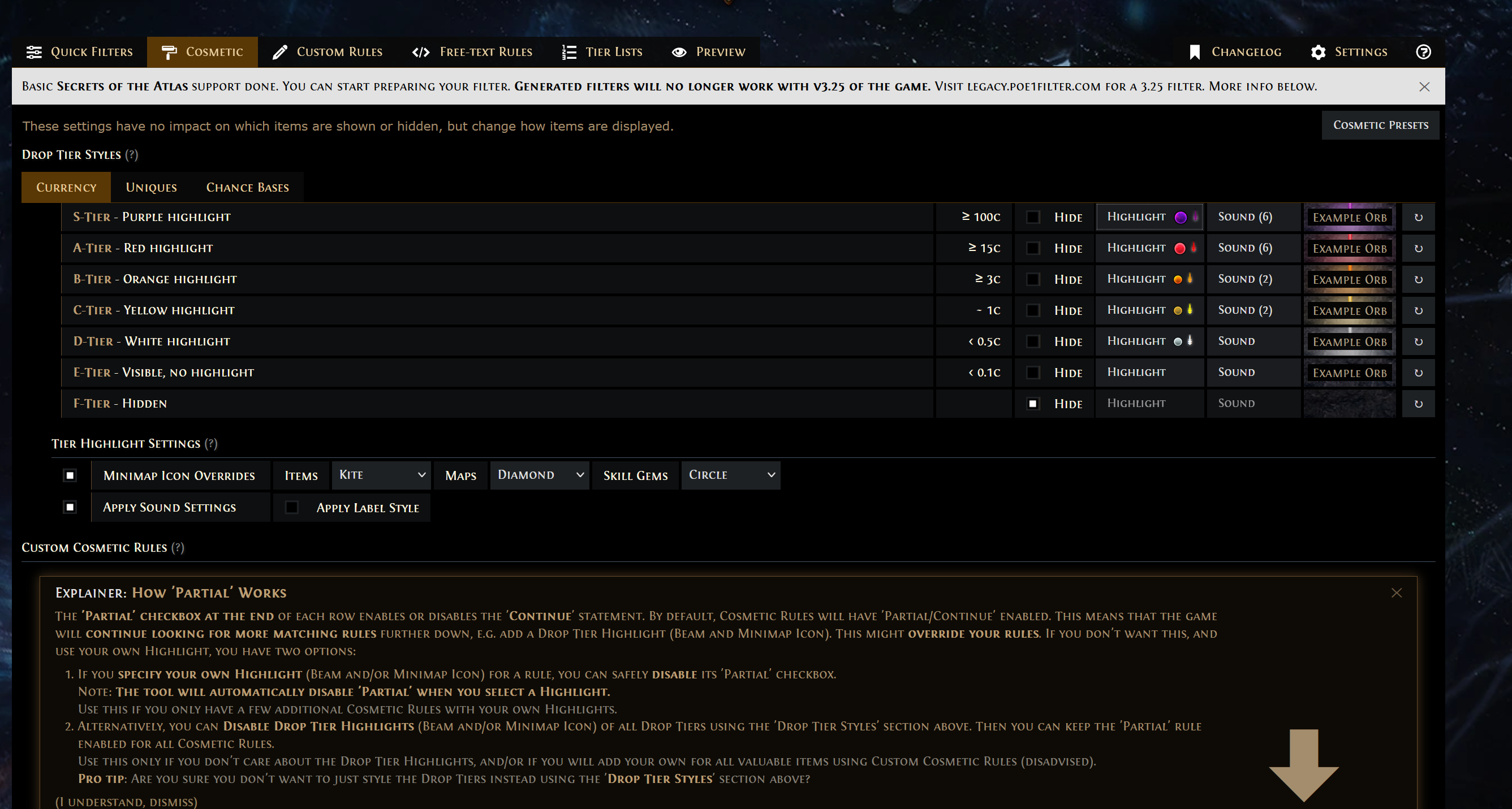Toggle Hide checkbox for S-Tier
Viewport: 1512px width, 809px height.
click(1032, 218)
